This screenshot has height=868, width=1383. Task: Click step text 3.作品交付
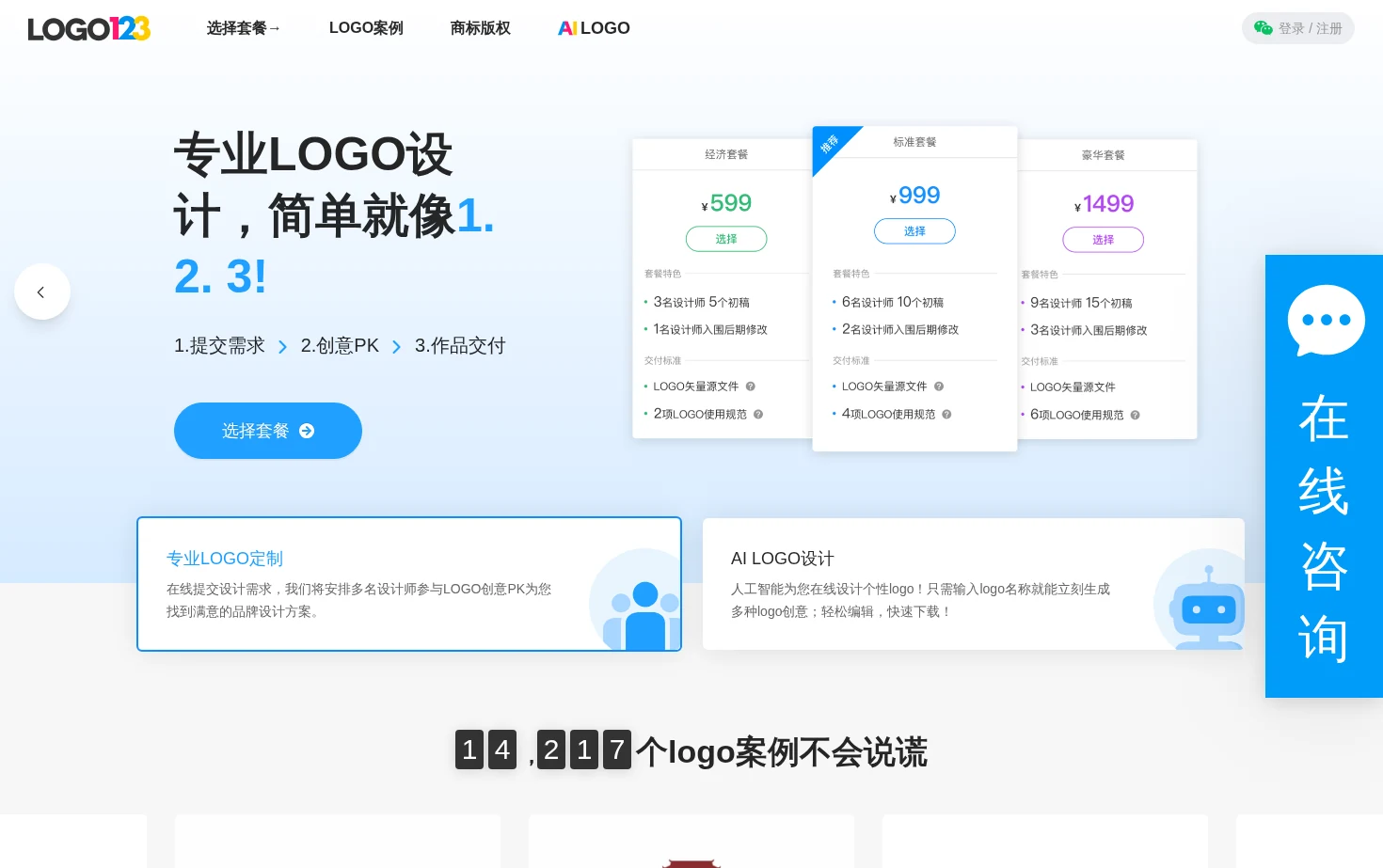(x=460, y=346)
